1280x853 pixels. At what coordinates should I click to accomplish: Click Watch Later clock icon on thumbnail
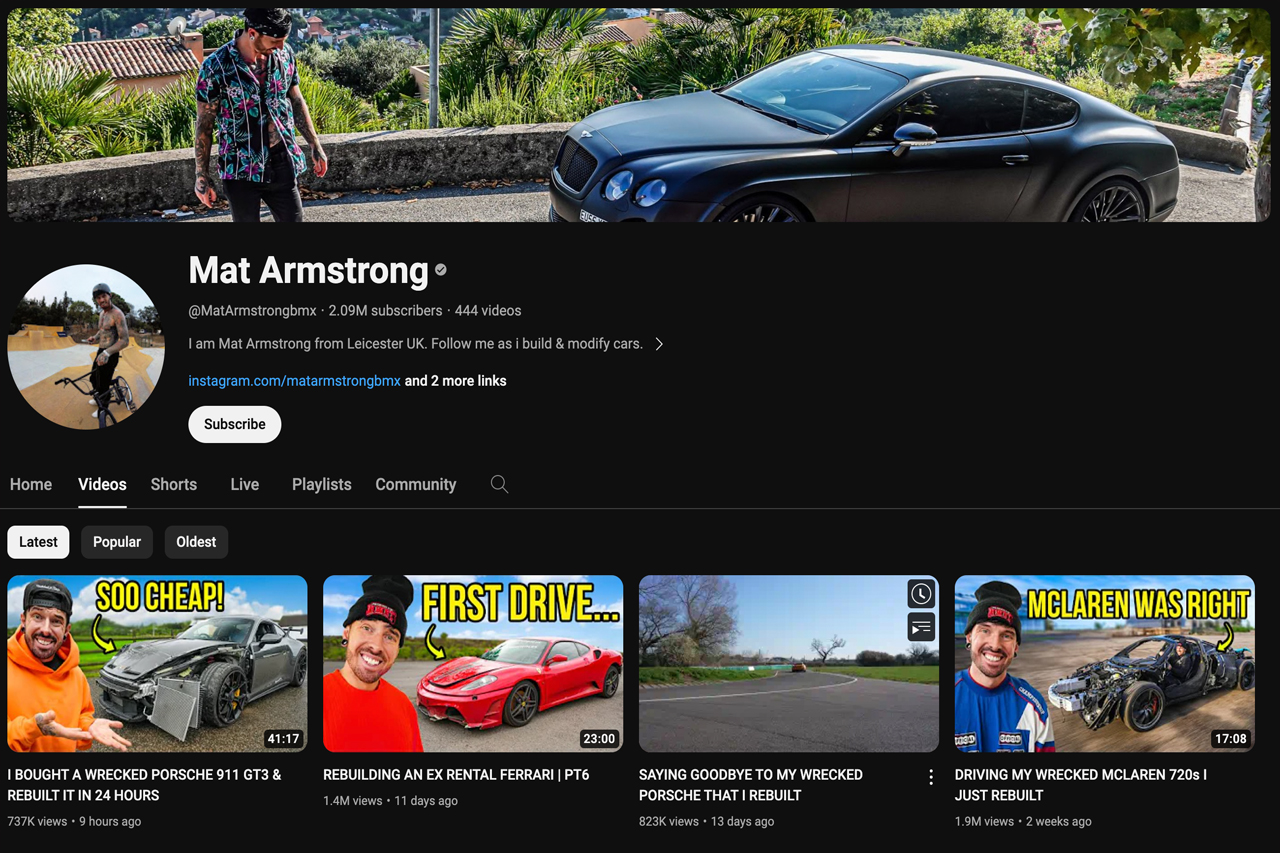(921, 594)
